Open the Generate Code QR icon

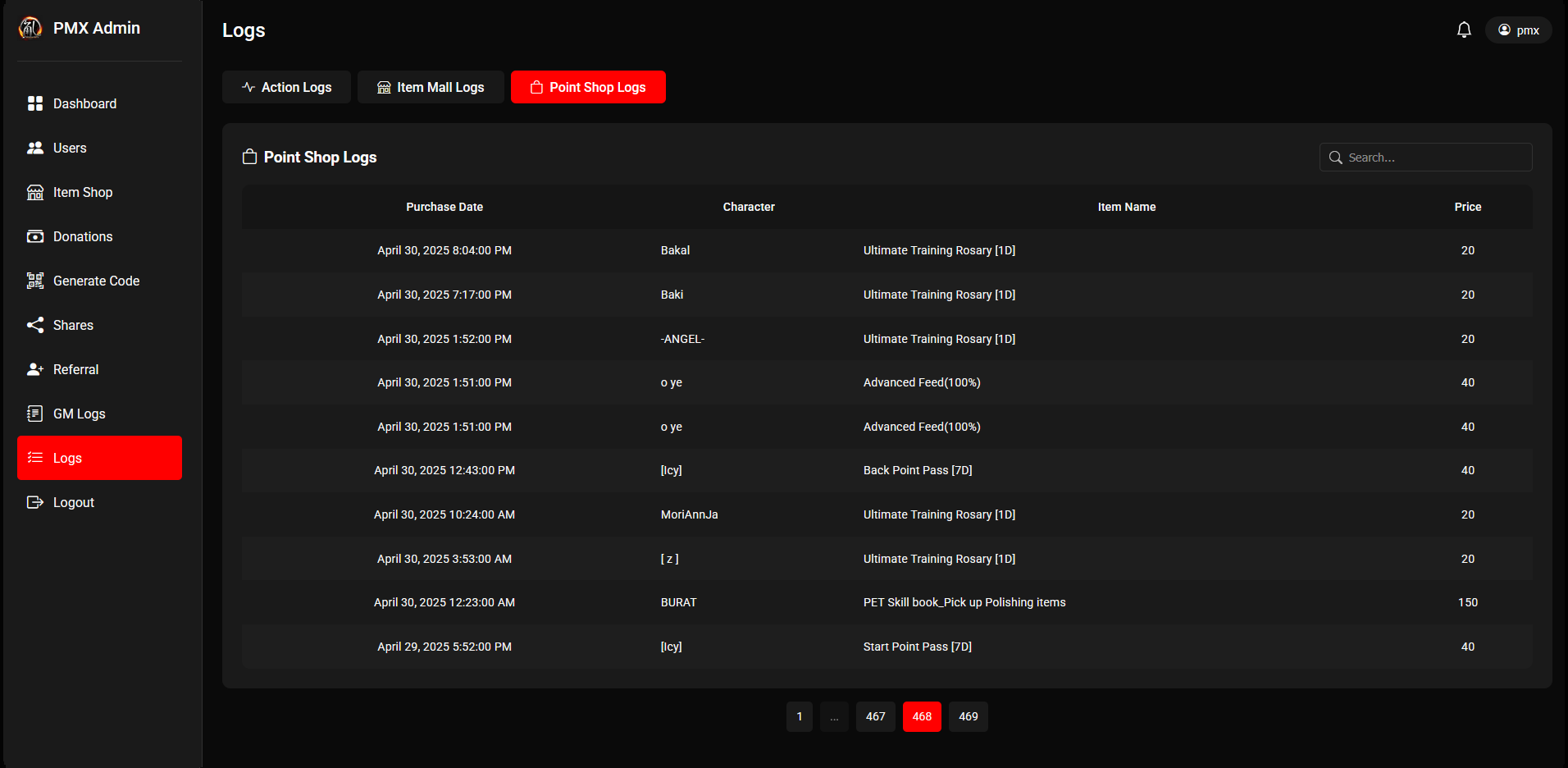[35, 281]
